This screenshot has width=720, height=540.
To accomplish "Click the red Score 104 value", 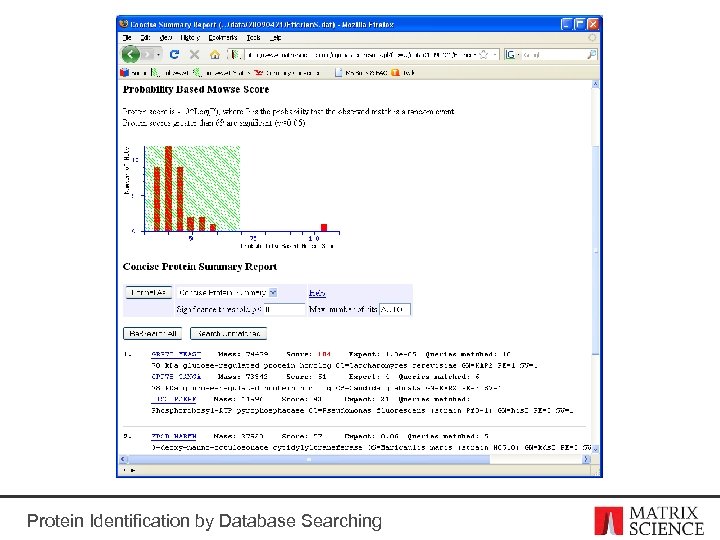I will pyautogui.click(x=324, y=354).
